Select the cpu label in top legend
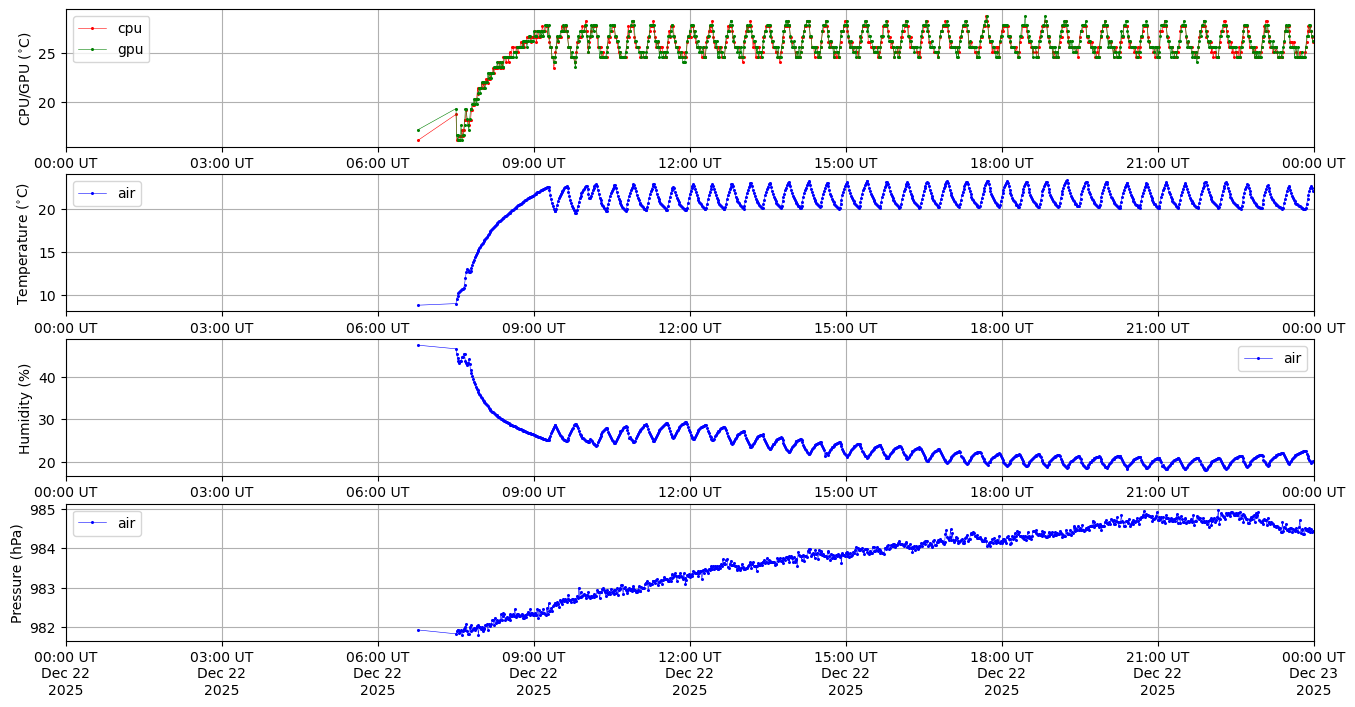 point(130,29)
